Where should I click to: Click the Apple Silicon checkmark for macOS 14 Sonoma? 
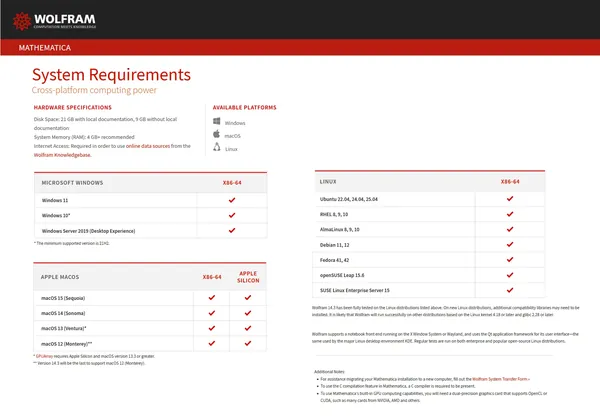248,313
